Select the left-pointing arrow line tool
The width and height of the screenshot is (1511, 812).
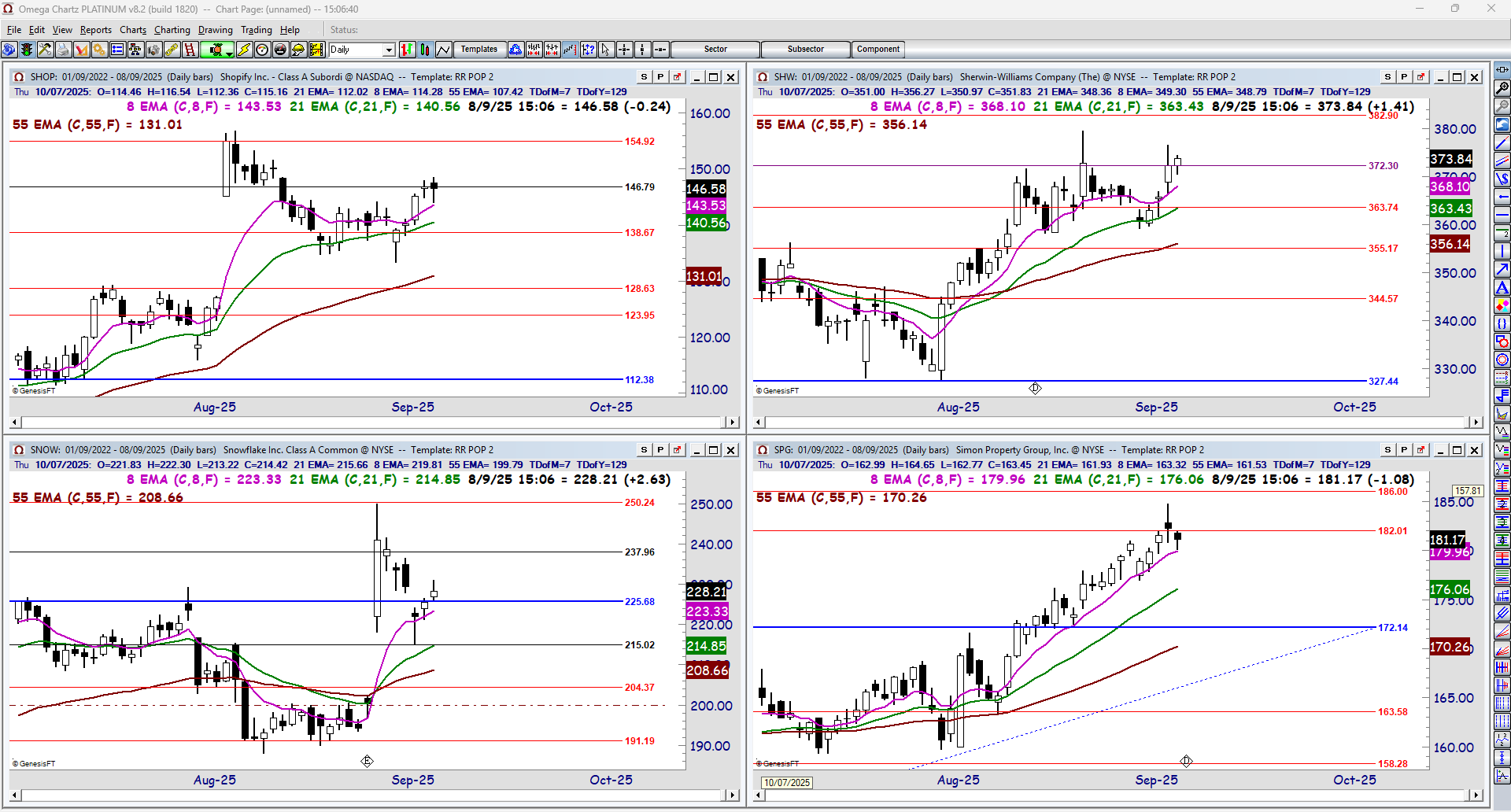click(1502, 197)
